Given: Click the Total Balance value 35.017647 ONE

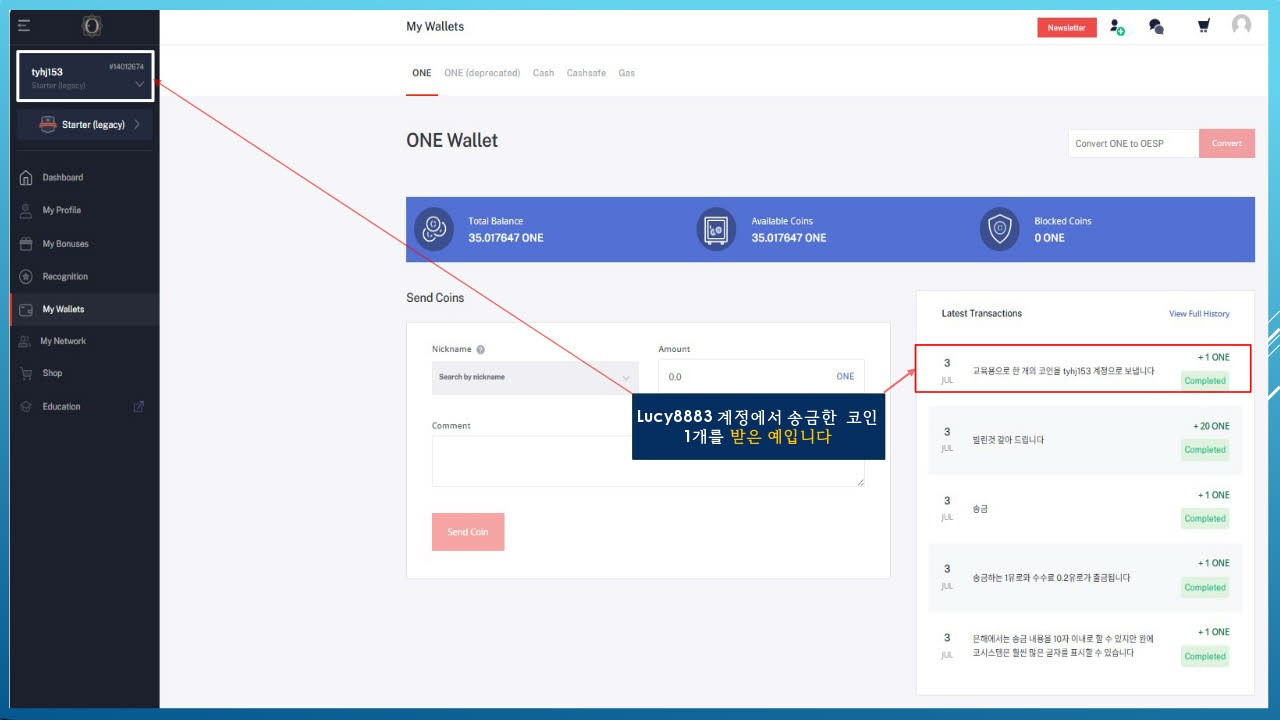Looking at the screenshot, I should [506, 238].
